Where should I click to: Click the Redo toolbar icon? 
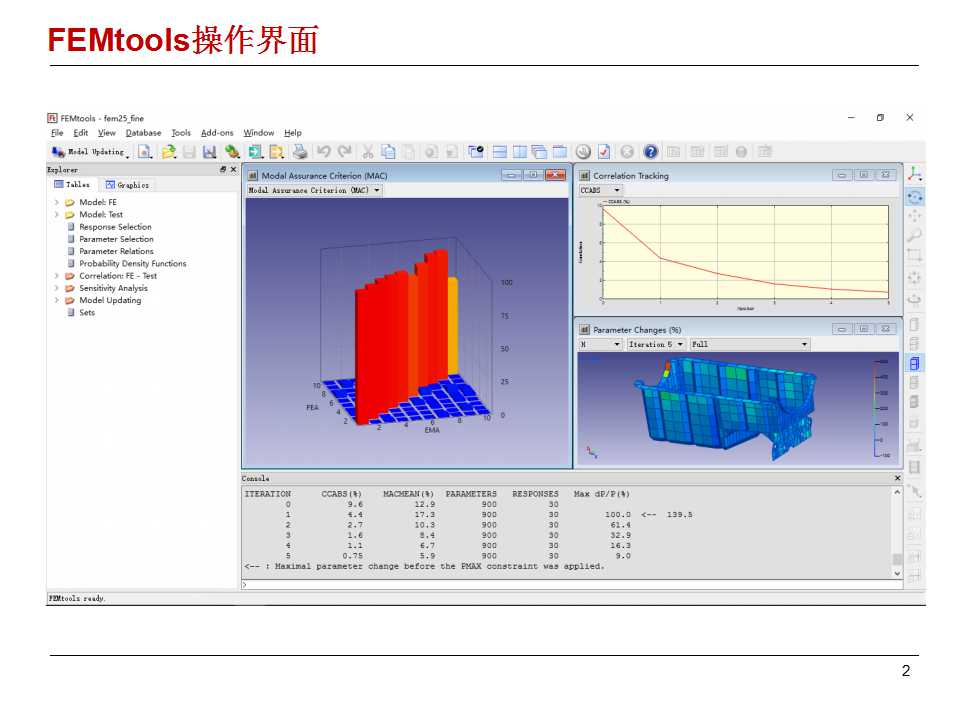coord(345,152)
